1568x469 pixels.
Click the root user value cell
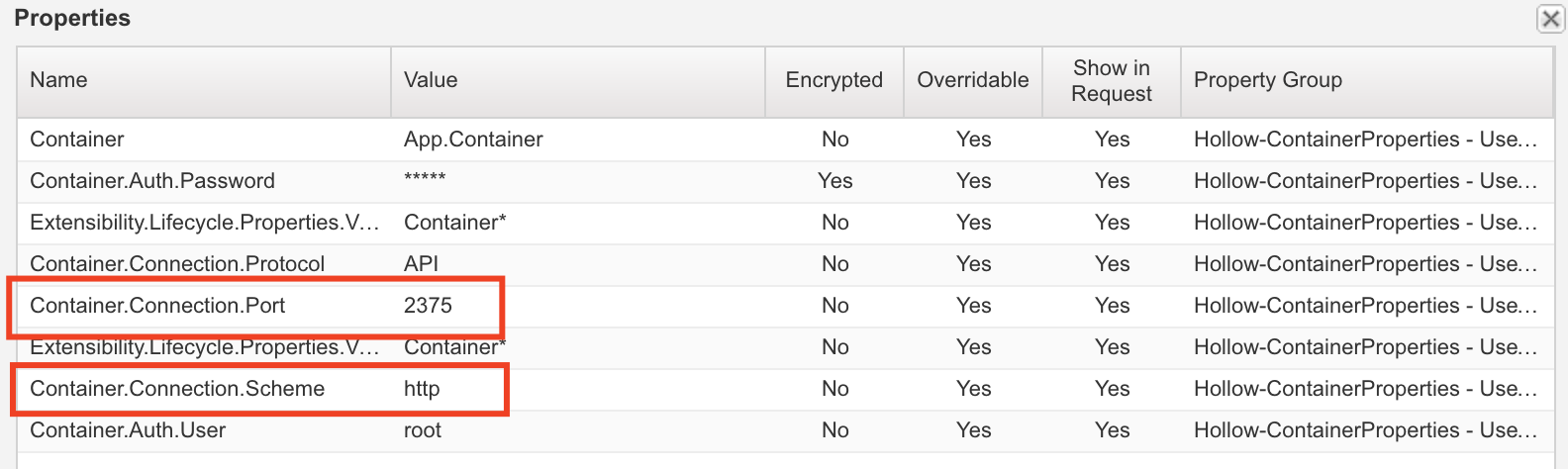point(423,430)
